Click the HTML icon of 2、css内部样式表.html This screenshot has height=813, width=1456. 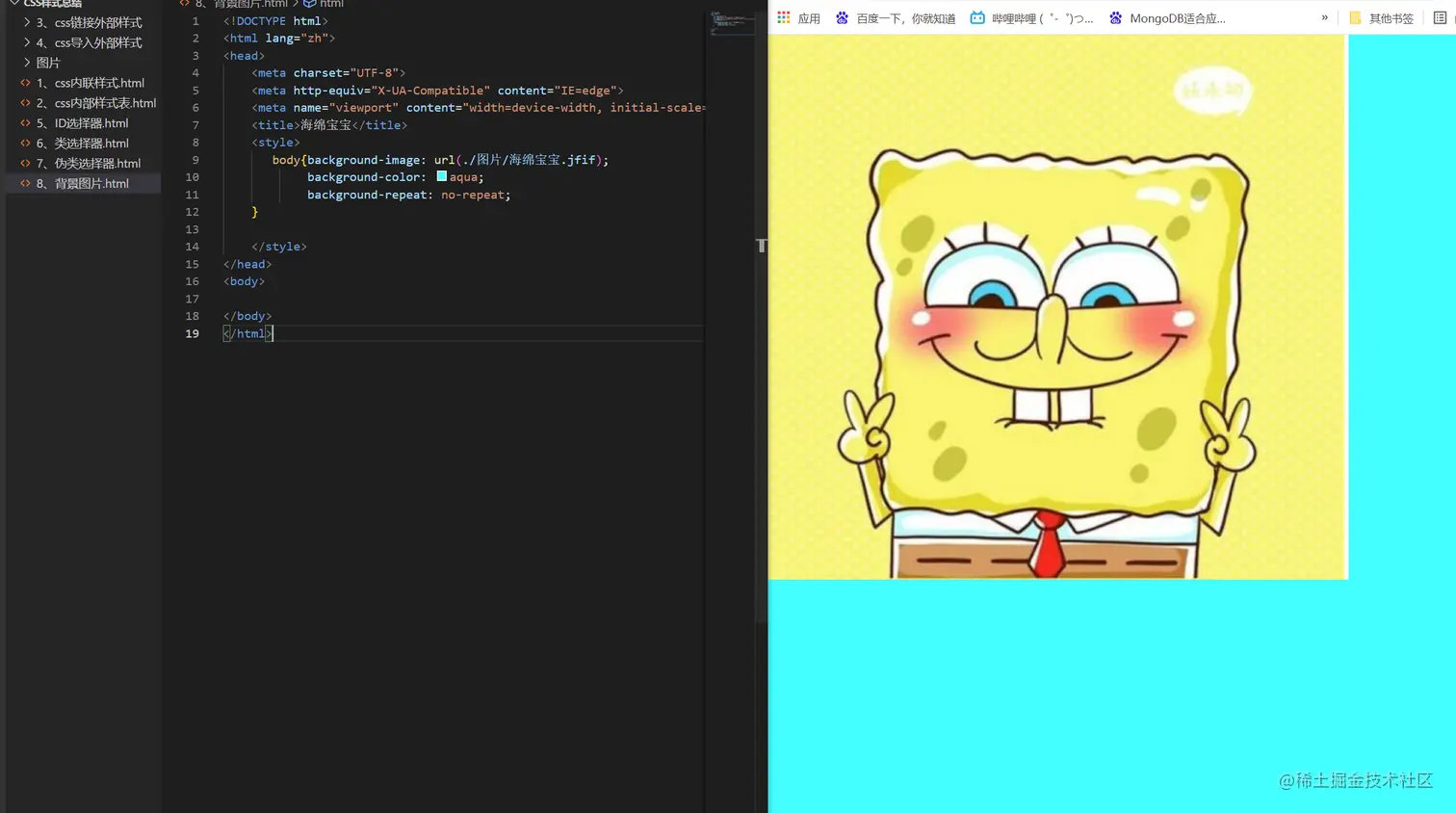(x=26, y=103)
